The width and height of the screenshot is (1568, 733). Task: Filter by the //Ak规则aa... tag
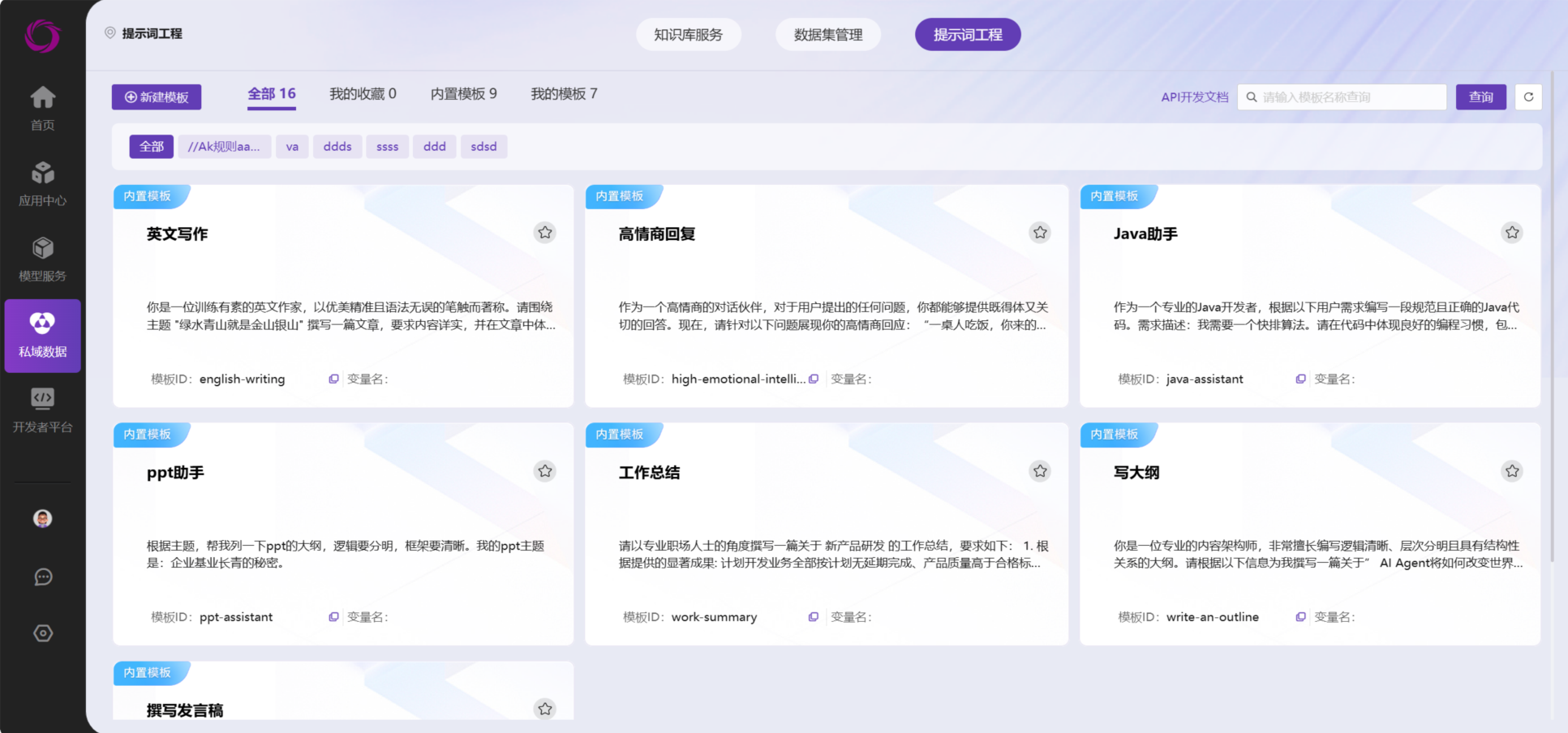(224, 147)
